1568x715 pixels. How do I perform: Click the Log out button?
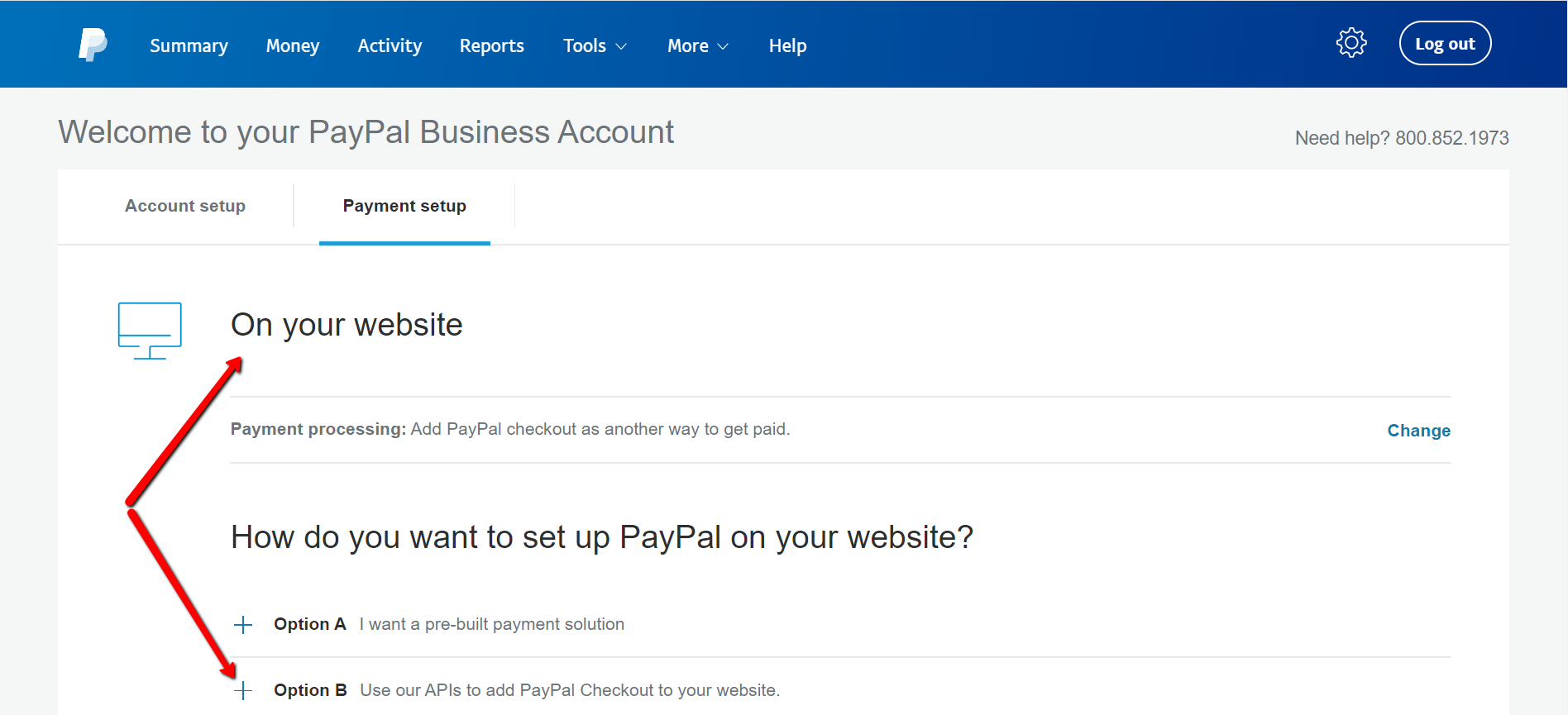[1445, 43]
